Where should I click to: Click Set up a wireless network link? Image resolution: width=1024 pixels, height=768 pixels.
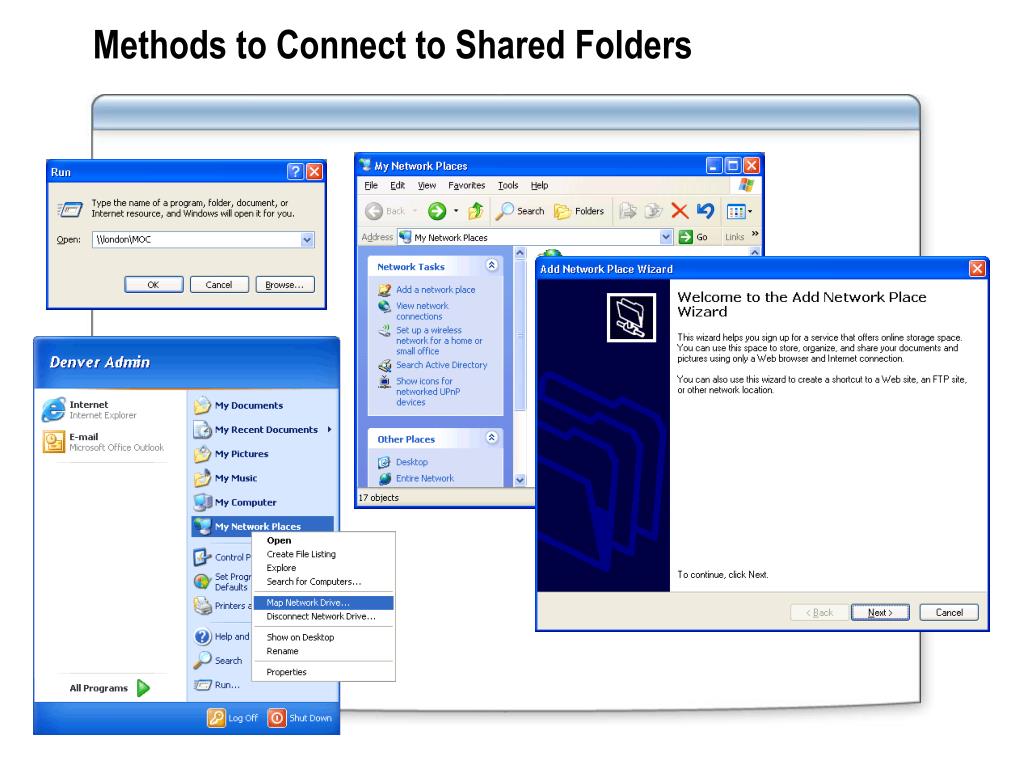439,340
